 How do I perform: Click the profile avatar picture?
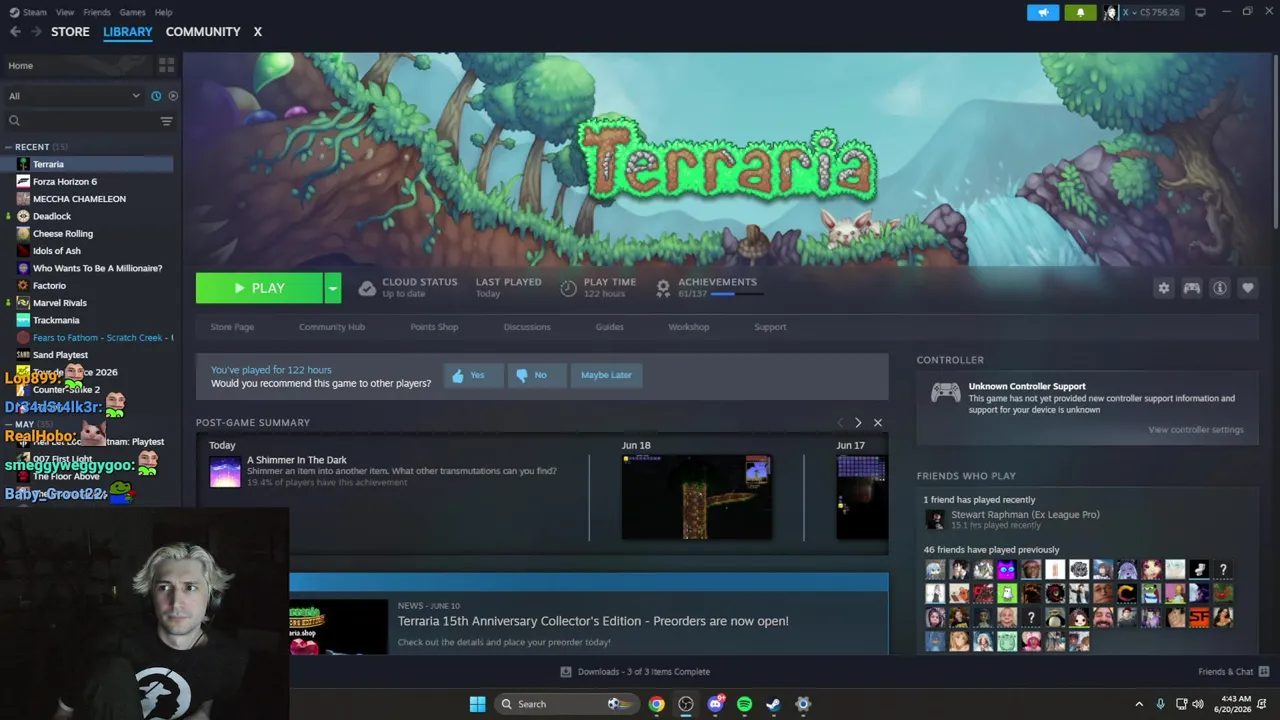click(1110, 12)
